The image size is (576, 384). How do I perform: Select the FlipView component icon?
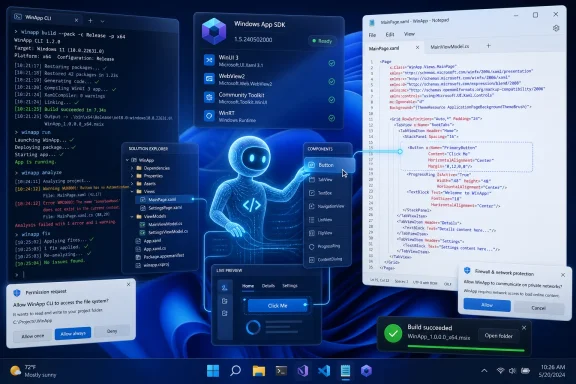click(x=312, y=233)
